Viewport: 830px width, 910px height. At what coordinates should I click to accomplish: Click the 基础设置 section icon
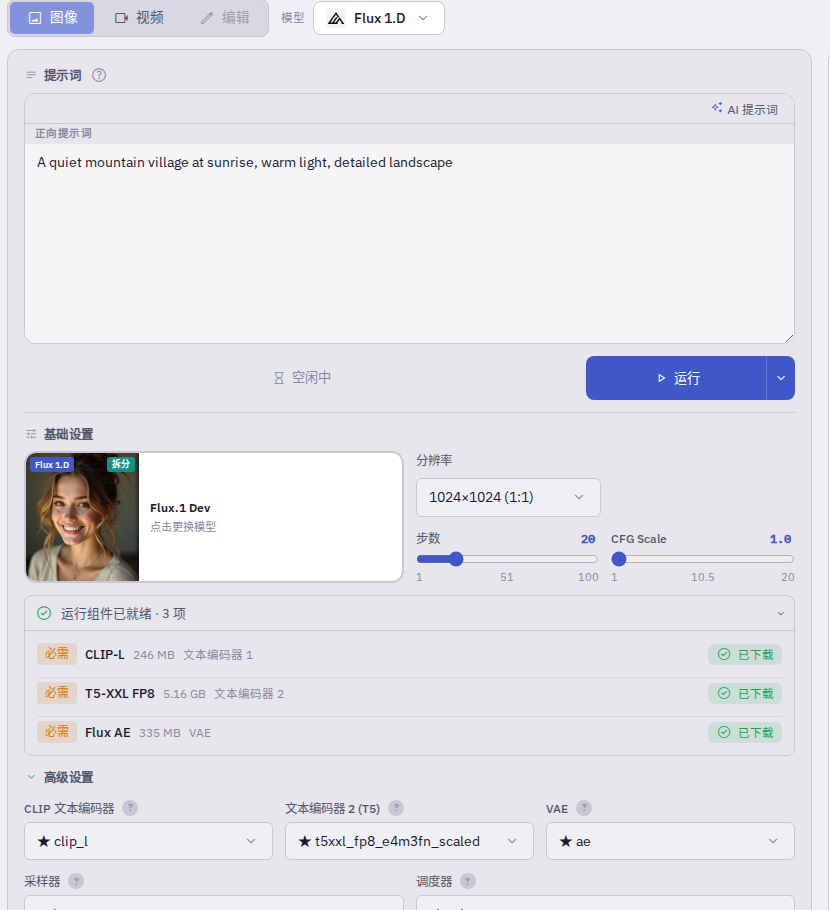31,434
